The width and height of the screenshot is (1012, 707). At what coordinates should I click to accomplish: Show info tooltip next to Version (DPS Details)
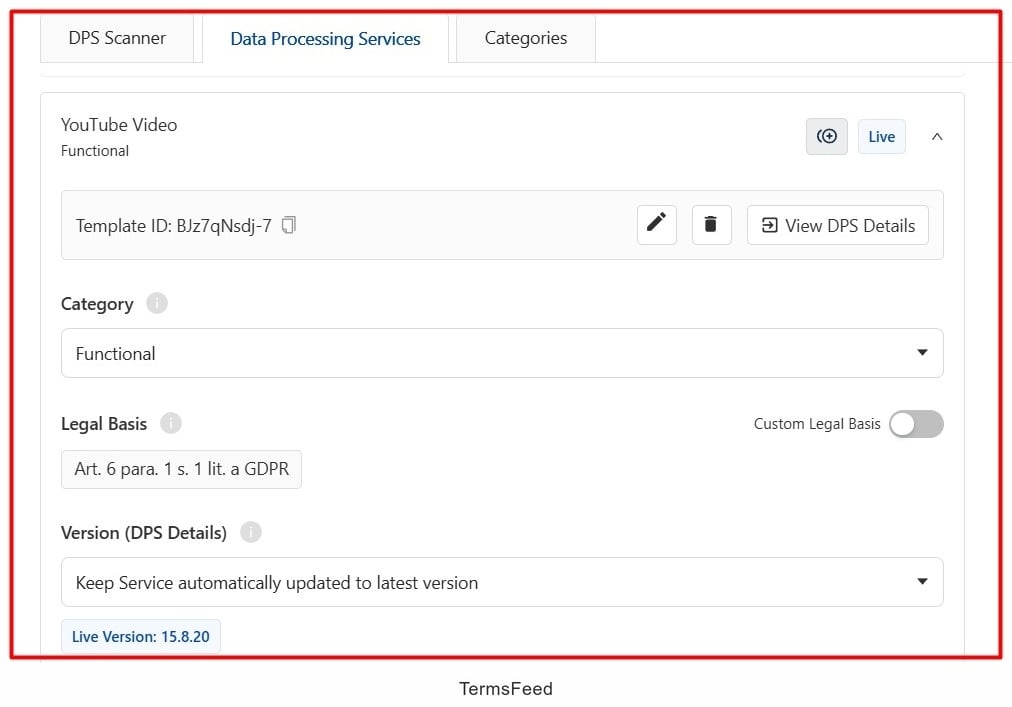[251, 532]
